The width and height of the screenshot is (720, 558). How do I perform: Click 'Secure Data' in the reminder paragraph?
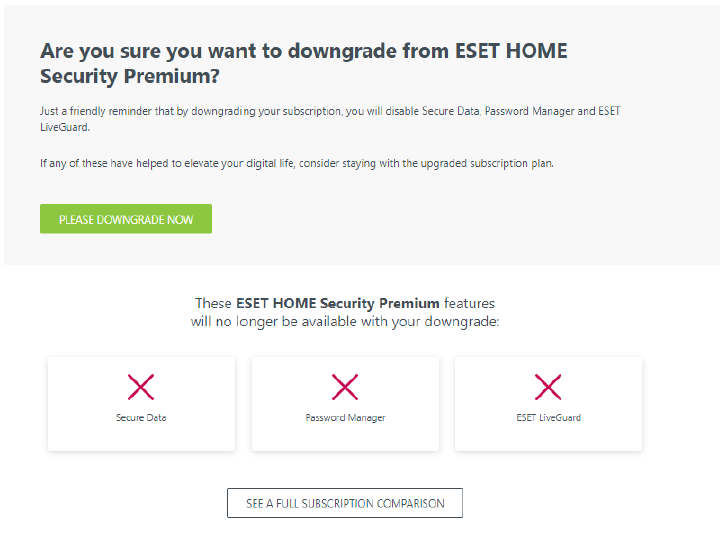453,111
